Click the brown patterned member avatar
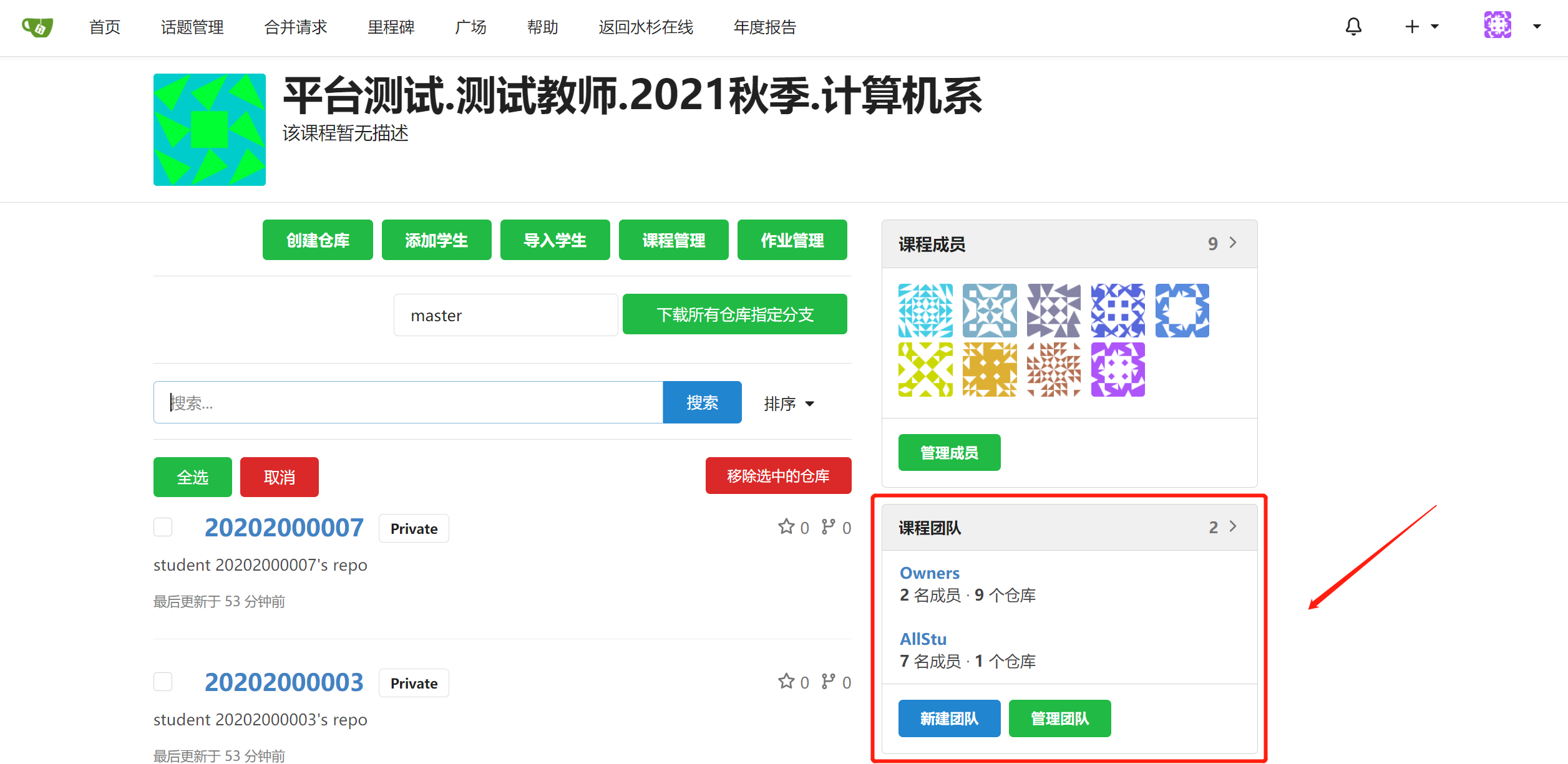 (x=1054, y=369)
